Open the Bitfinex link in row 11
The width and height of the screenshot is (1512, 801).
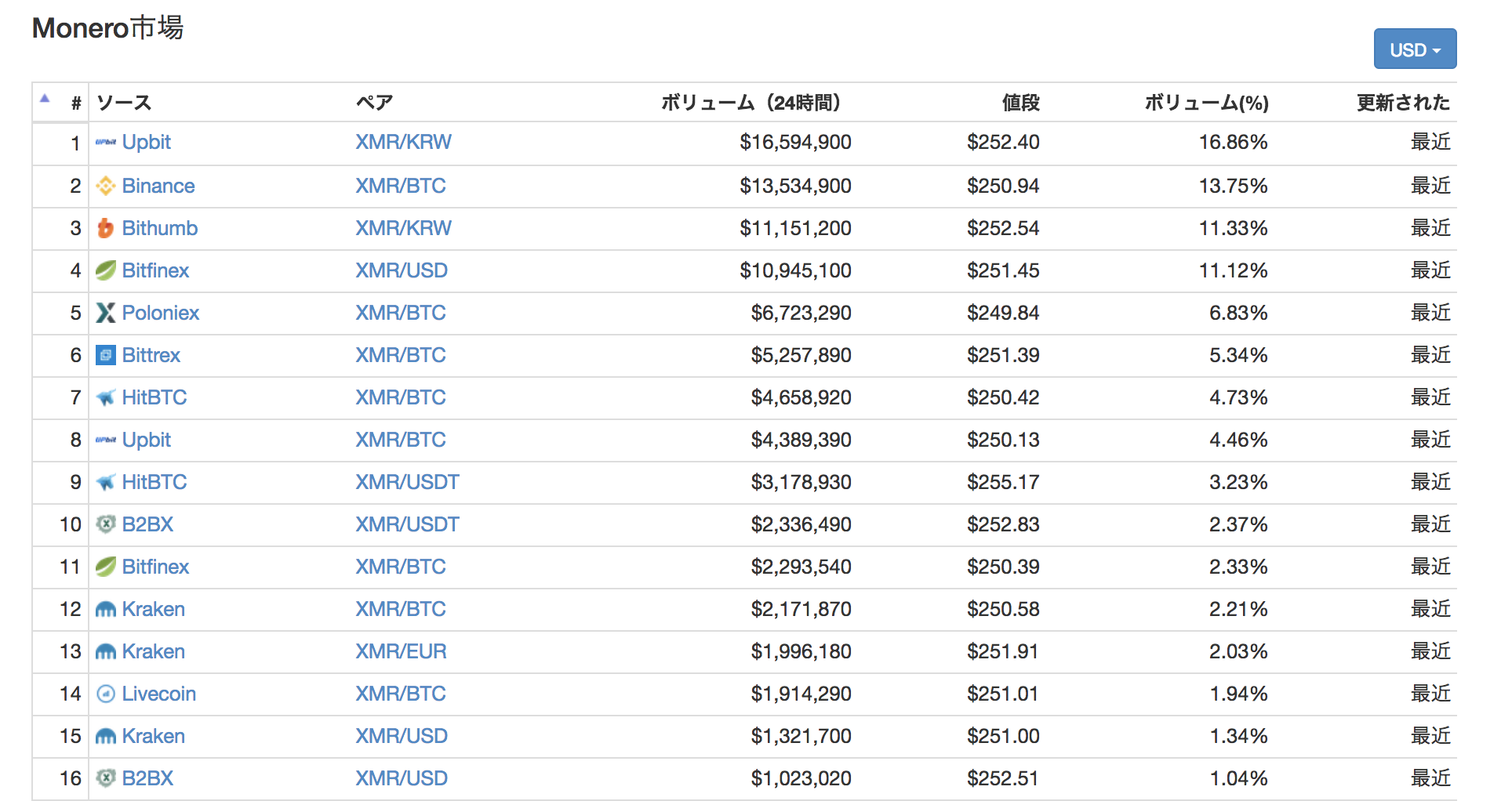pos(155,567)
